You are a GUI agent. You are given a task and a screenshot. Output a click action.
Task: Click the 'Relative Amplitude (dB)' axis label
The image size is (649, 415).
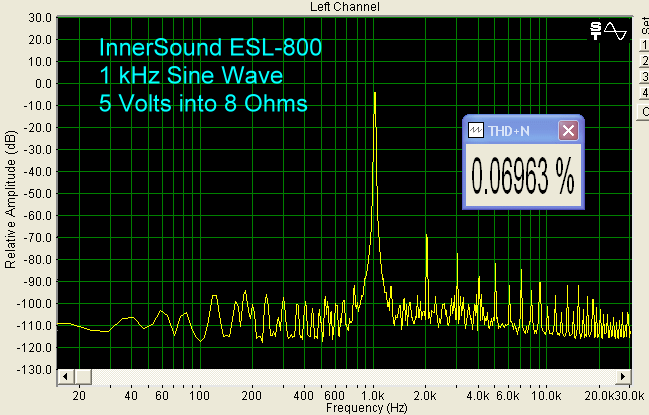pos(10,199)
